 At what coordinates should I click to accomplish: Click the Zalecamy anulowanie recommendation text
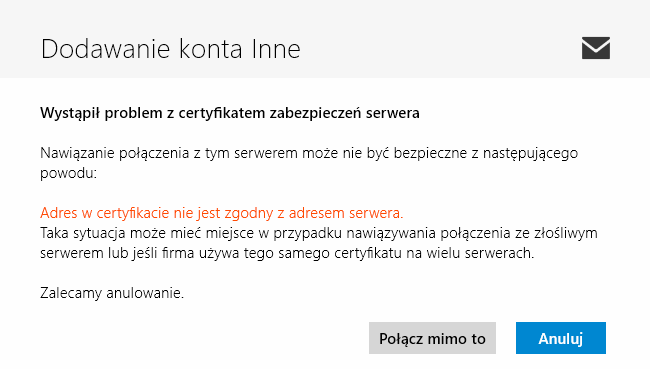(112, 293)
